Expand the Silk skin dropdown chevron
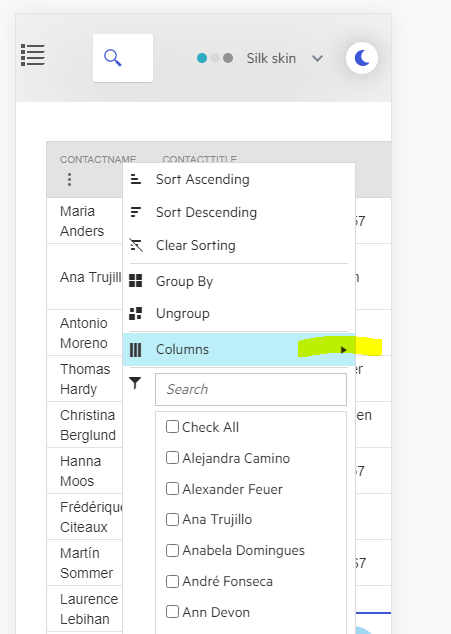451x634 pixels. click(318, 59)
